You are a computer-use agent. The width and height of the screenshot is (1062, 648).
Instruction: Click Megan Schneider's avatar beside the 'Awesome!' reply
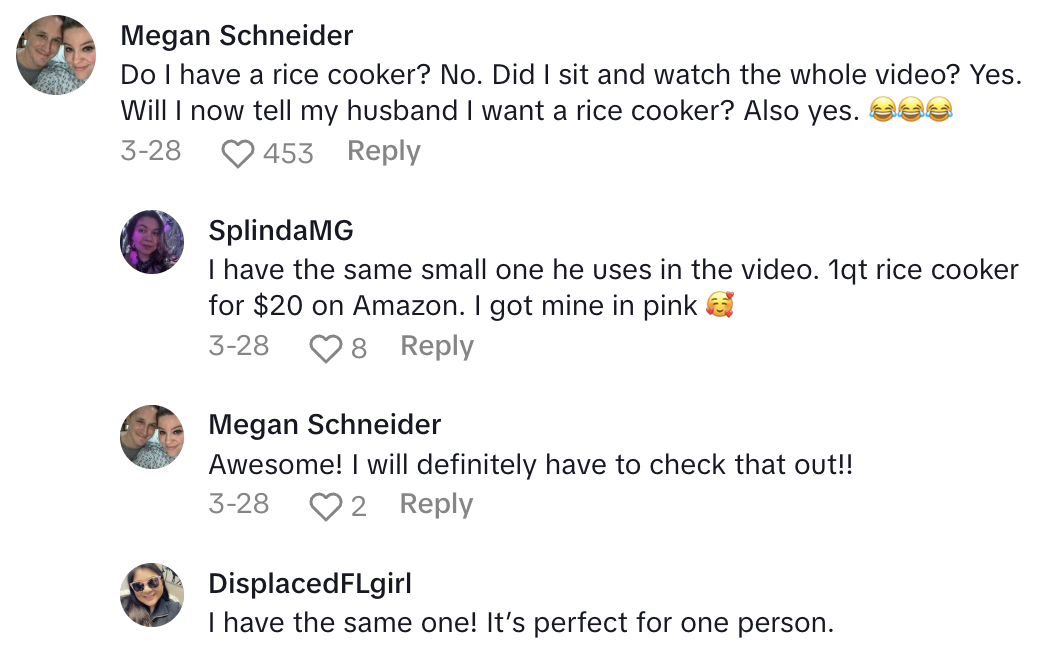coord(152,437)
